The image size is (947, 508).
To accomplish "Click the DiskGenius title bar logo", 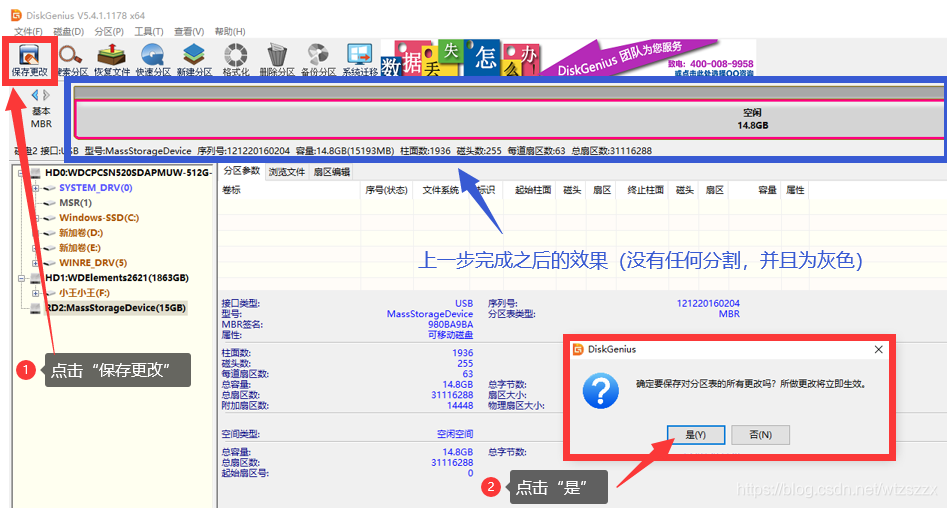I will [16, 15].
